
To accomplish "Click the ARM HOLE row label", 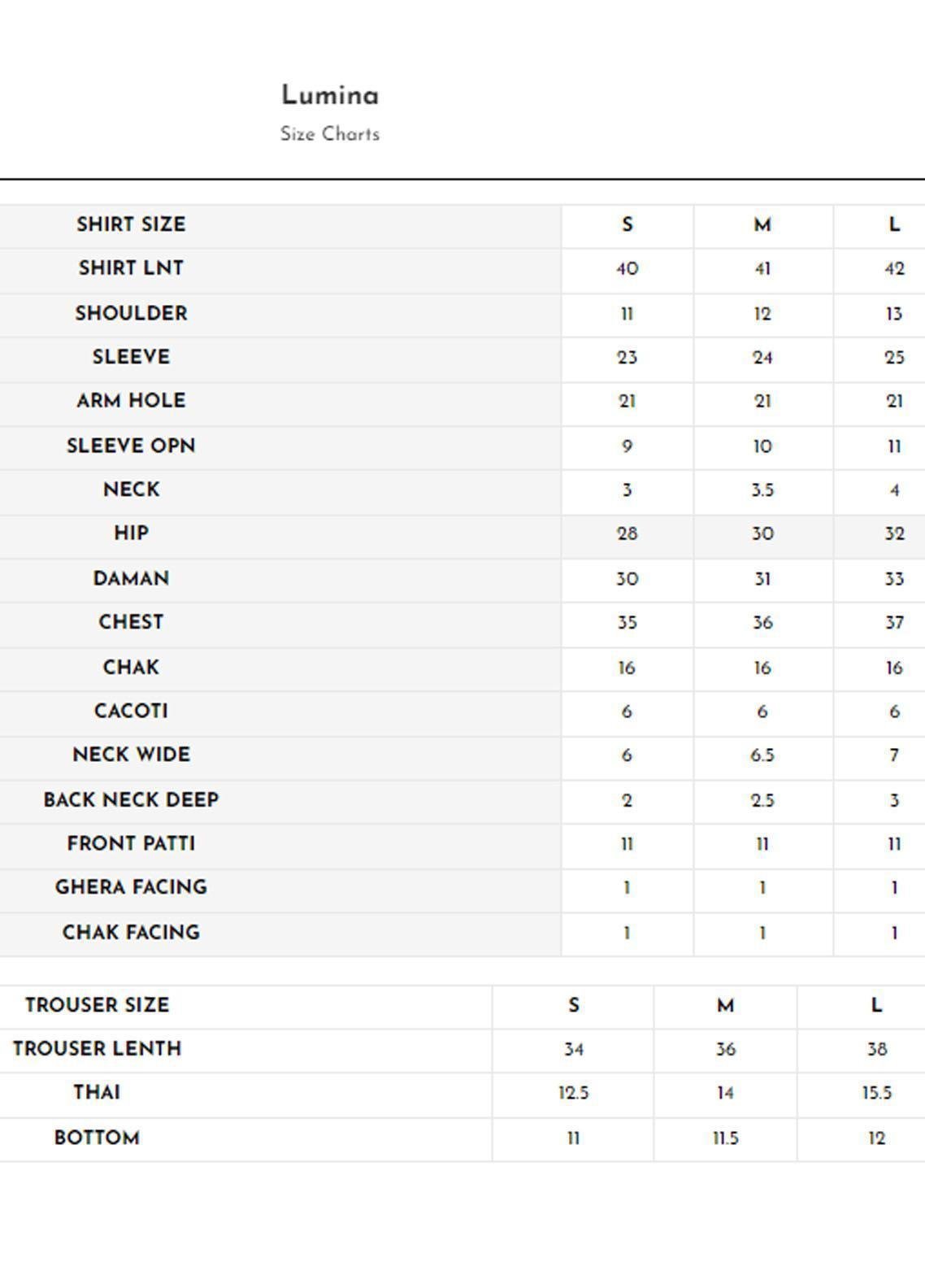I will point(131,401).
